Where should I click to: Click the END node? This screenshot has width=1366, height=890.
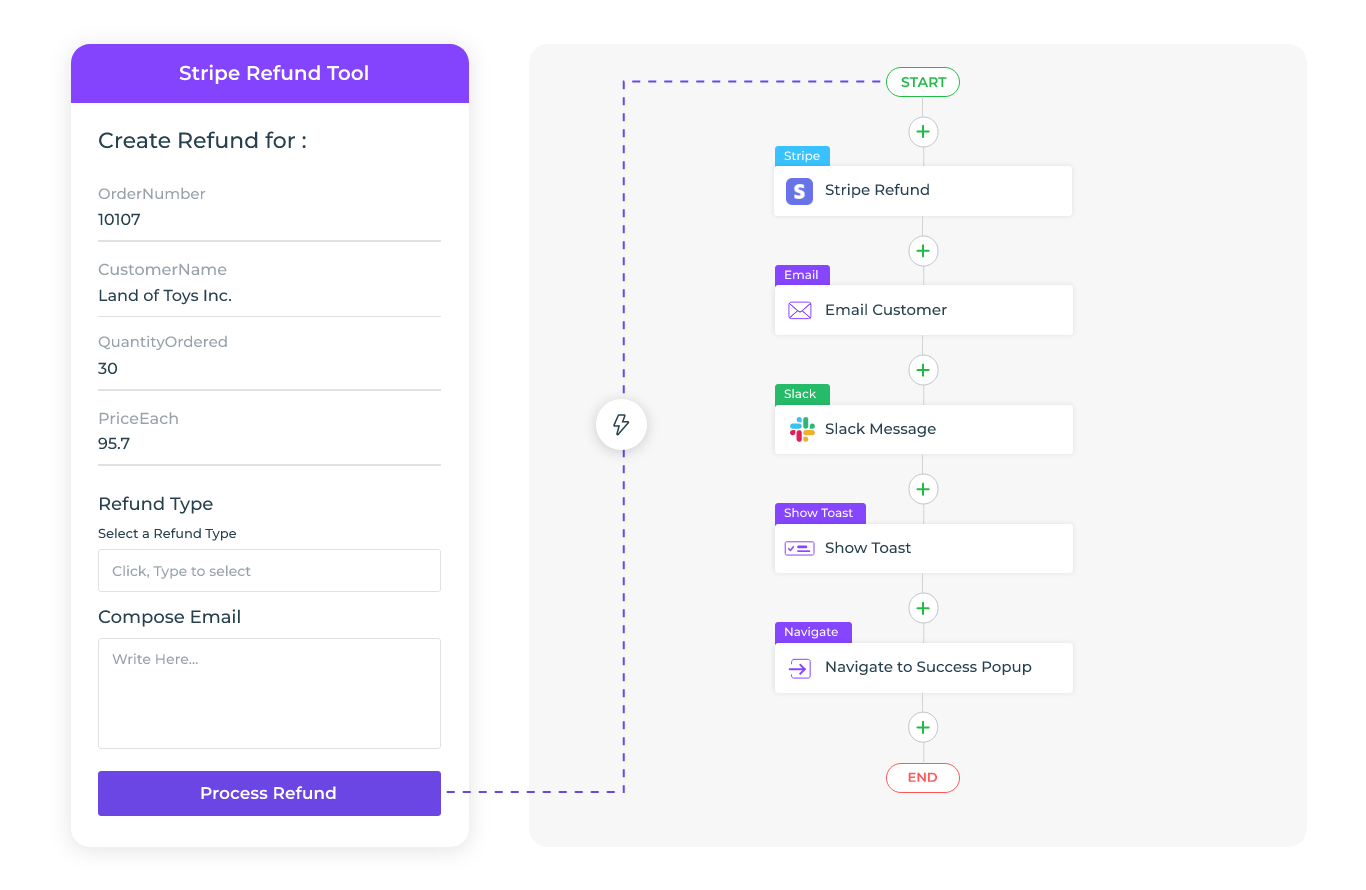(922, 777)
